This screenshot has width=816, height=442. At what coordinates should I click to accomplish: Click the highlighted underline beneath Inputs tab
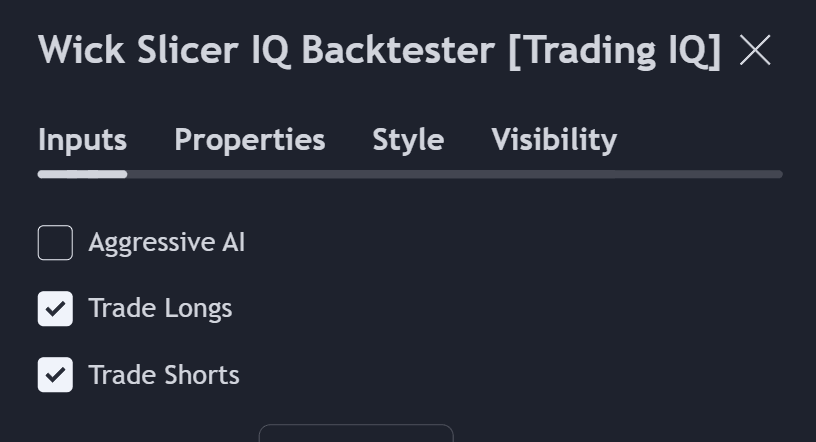click(x=82, y=174)
